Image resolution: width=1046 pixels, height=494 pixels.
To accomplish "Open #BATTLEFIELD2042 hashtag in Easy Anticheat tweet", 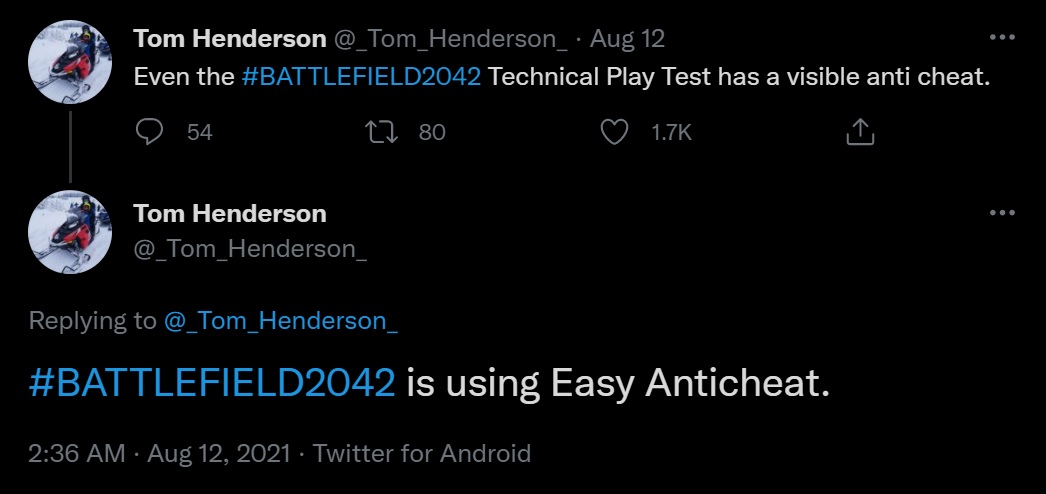I will 213,384.
